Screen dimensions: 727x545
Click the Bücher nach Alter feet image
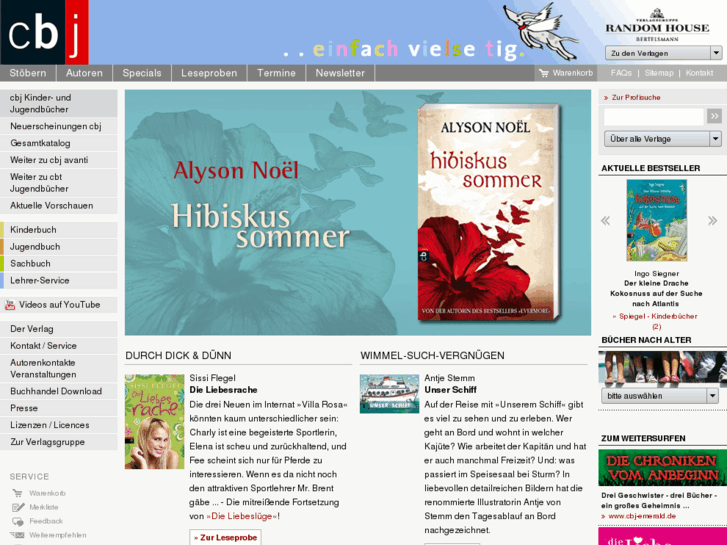[x=663, y=367]
